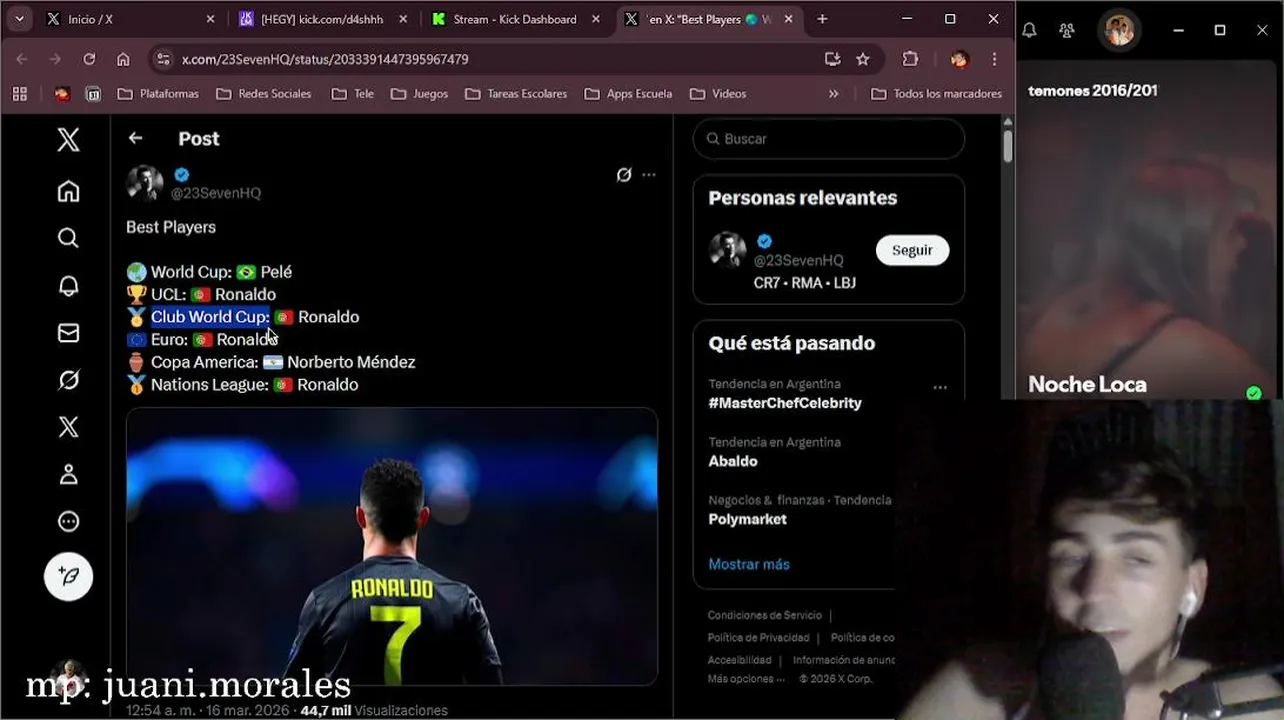Open notifications bell in X sidebar

(x=68, y=286)
